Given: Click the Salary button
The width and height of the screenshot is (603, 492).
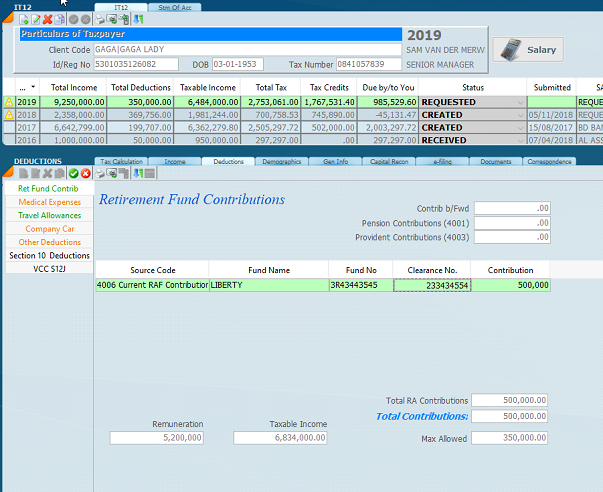Looking at the screenshot, I should pyautogui.click(x=528, y=49).
